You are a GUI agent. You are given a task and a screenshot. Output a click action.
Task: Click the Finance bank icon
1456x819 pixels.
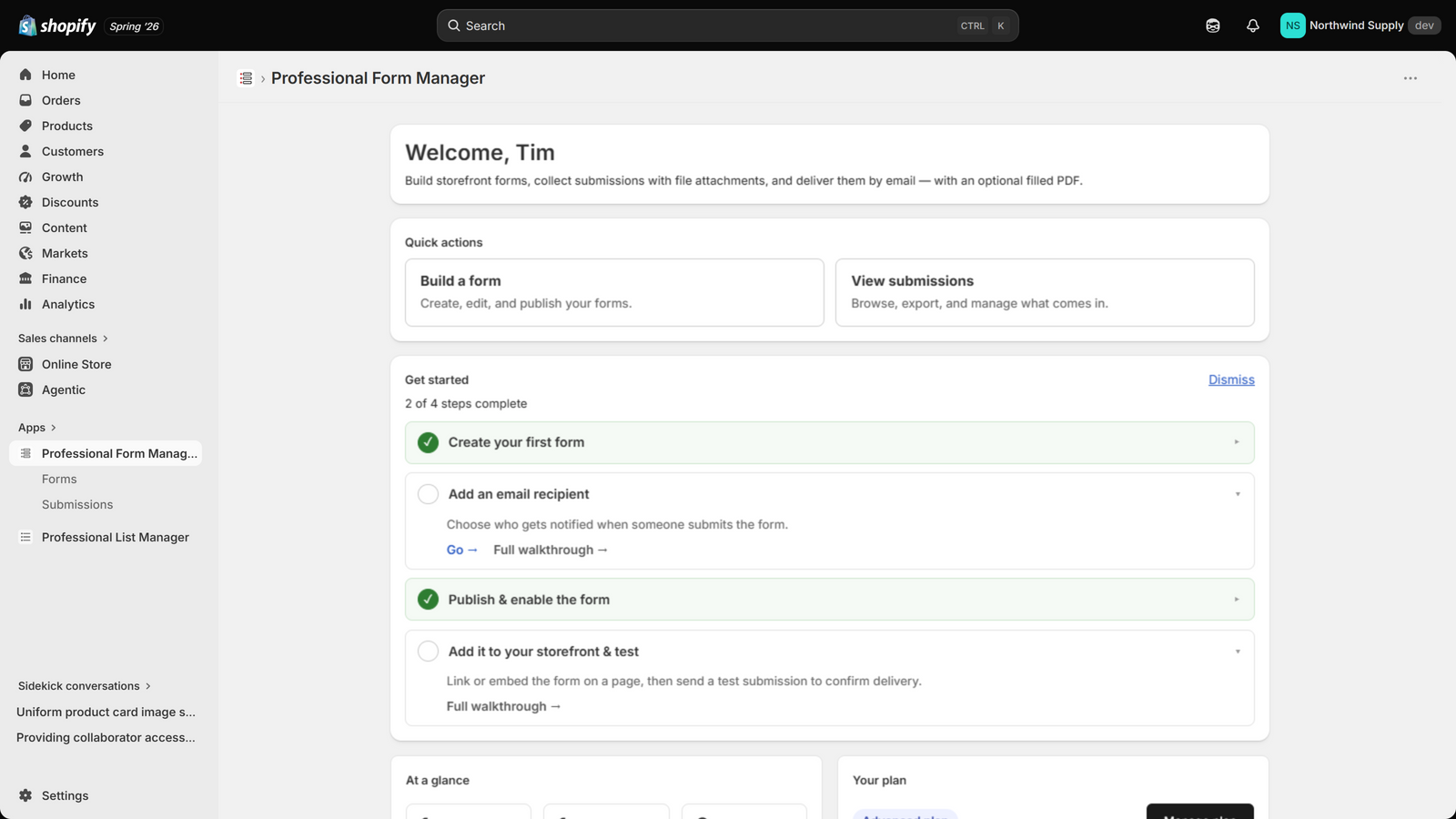point(25,278)
